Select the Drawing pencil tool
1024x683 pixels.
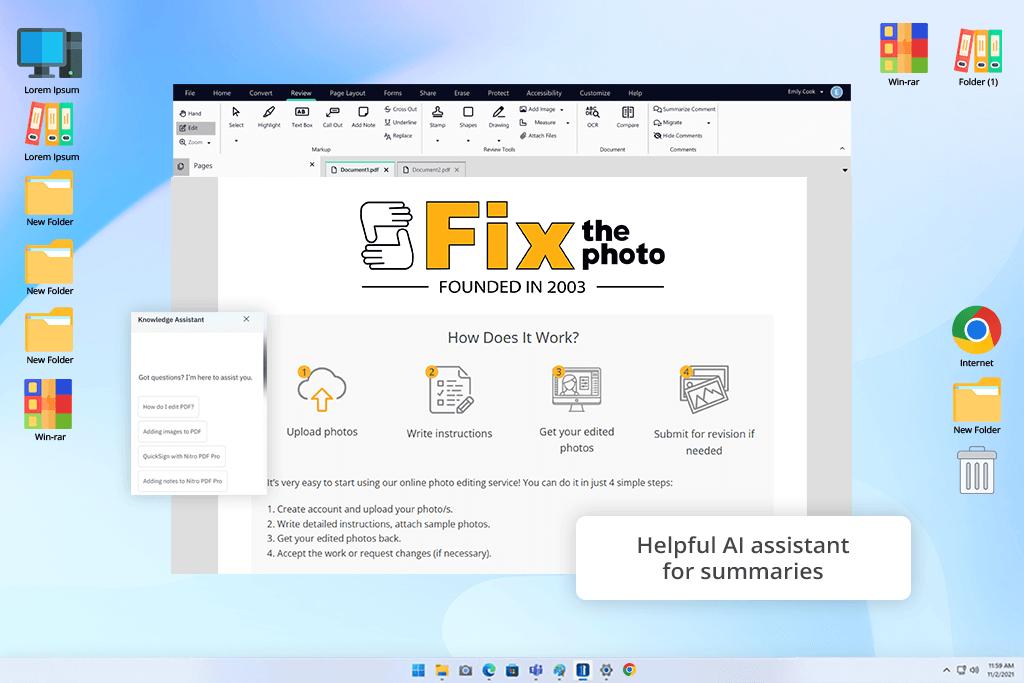499,117
